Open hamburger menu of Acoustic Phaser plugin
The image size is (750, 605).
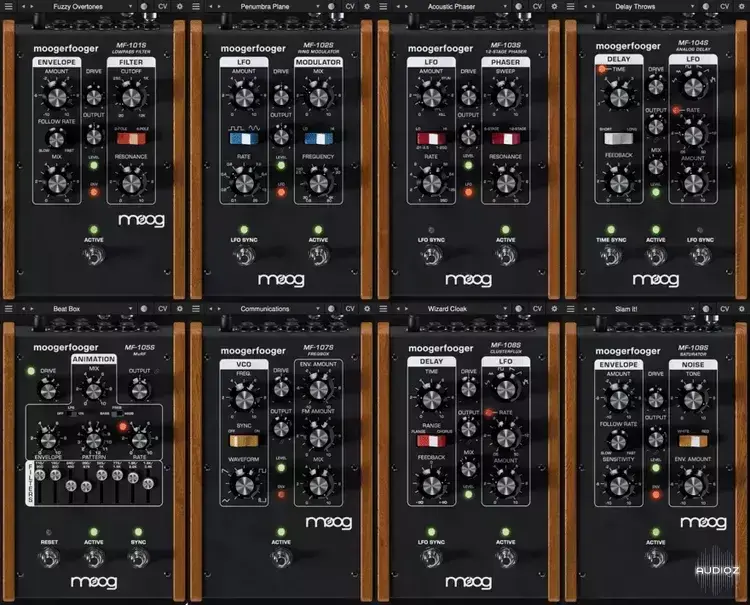pyautogui.click(x=383, y=7)
